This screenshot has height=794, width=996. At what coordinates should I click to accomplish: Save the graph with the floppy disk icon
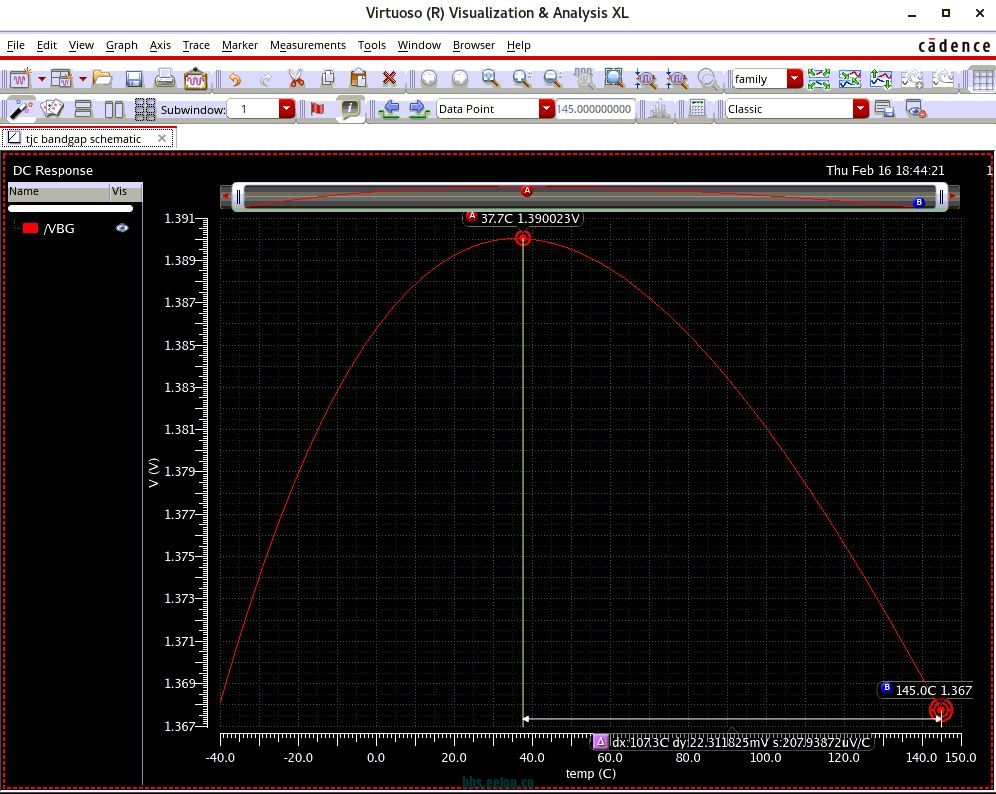(x=134, y=79)
